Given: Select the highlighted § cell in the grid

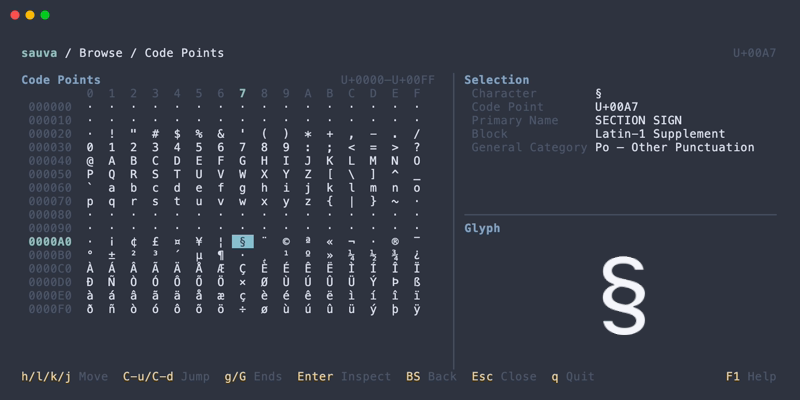Looking at the screenshot, I should point(242,241).
